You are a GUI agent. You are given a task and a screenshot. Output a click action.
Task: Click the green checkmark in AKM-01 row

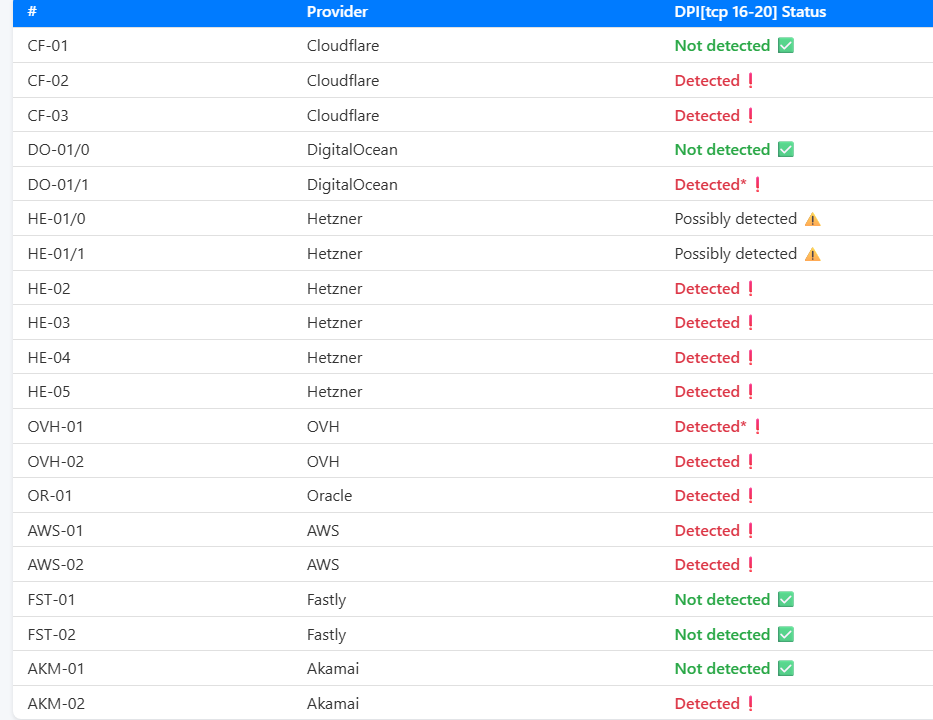(x=785, y=668)
